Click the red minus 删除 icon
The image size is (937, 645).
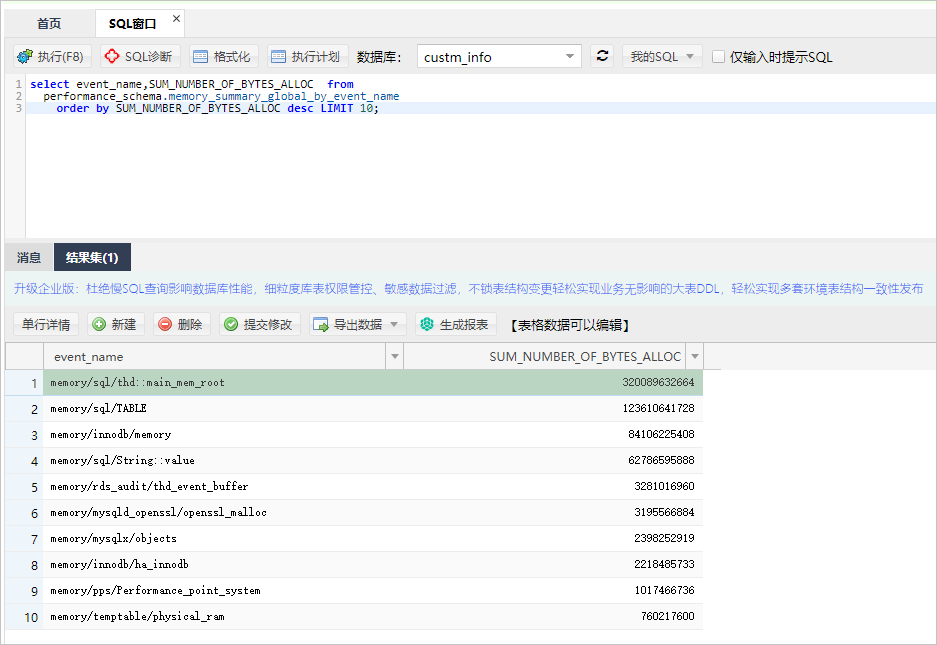pos(165,324)
